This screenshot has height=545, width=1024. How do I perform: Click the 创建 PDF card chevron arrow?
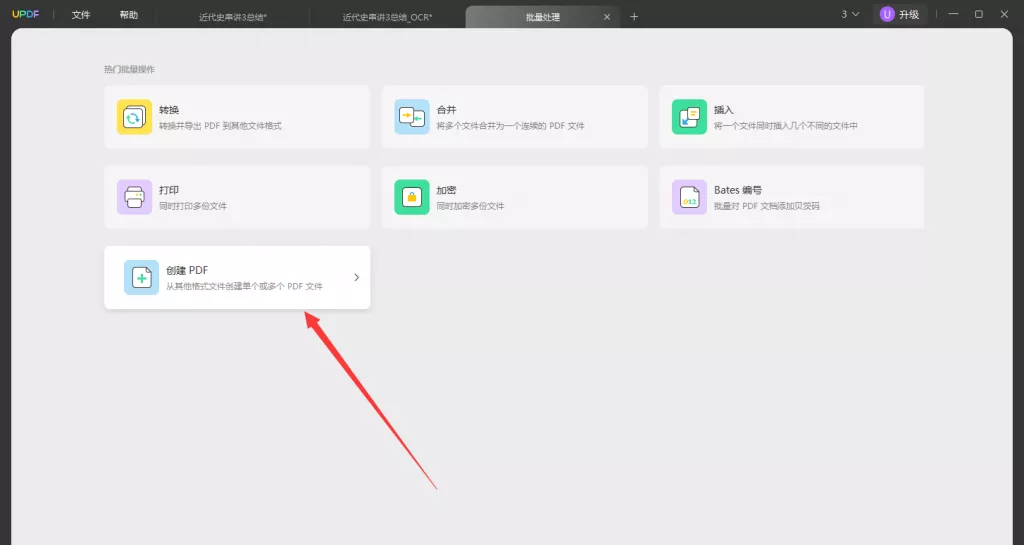357,277
